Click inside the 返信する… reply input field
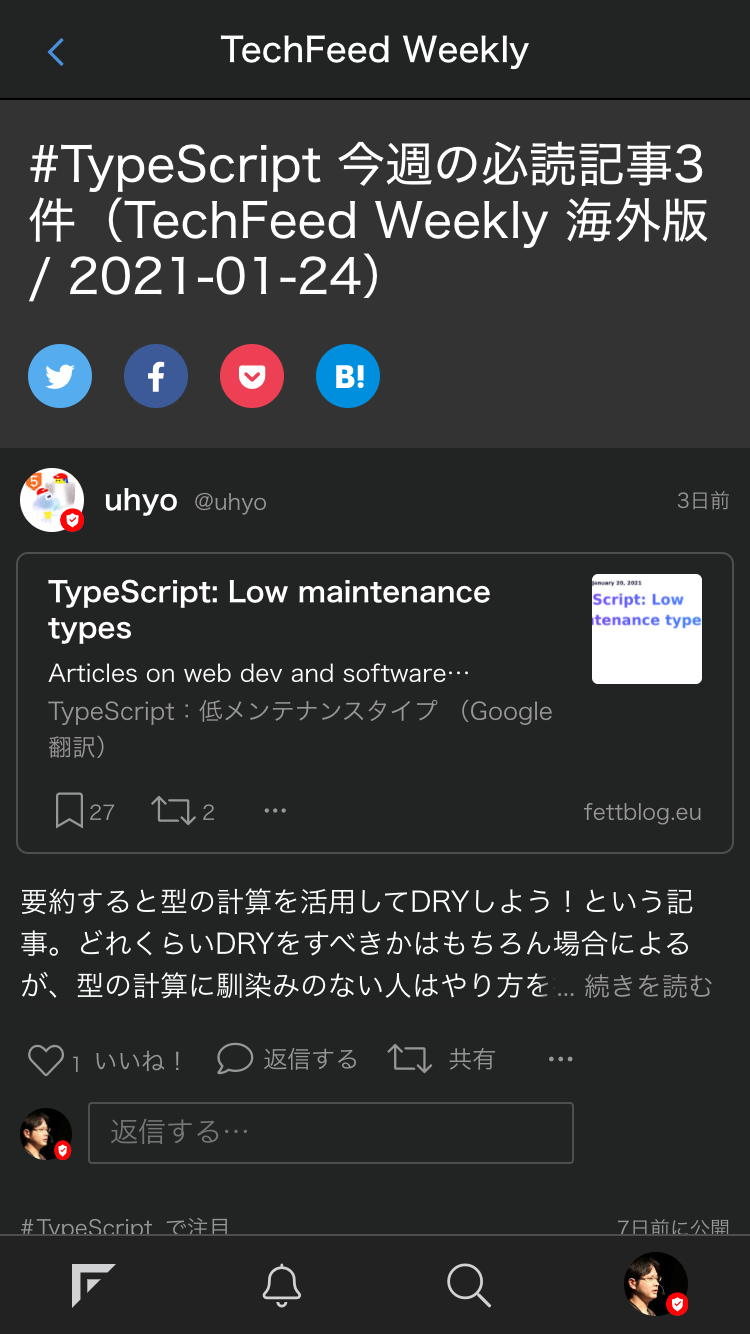750x1334 pixels. click(331, 1133)
